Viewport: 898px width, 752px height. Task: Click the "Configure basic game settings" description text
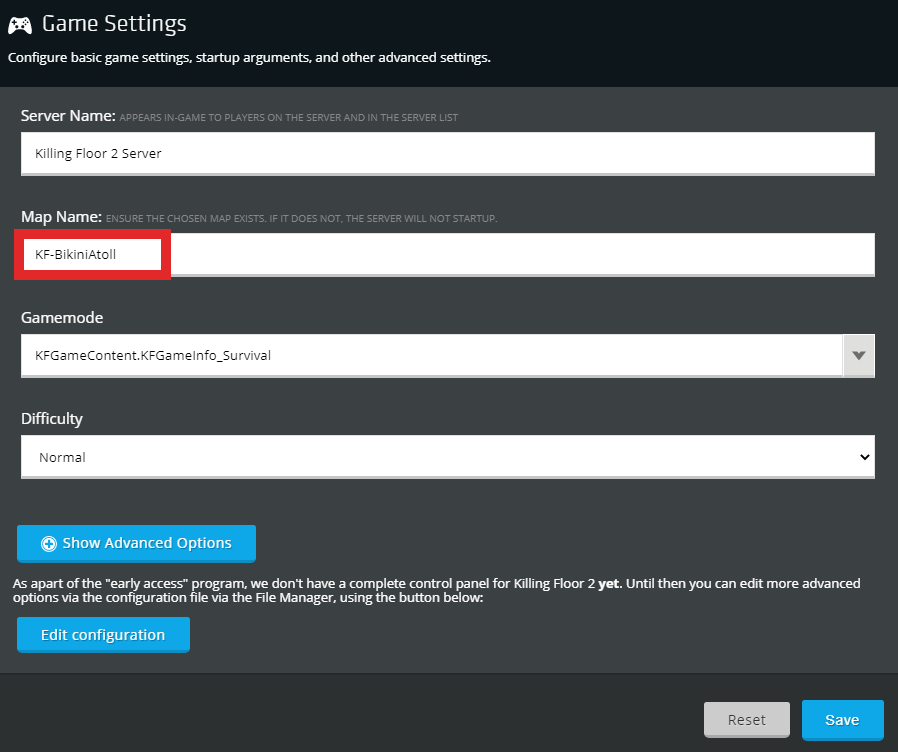point(249,57)
